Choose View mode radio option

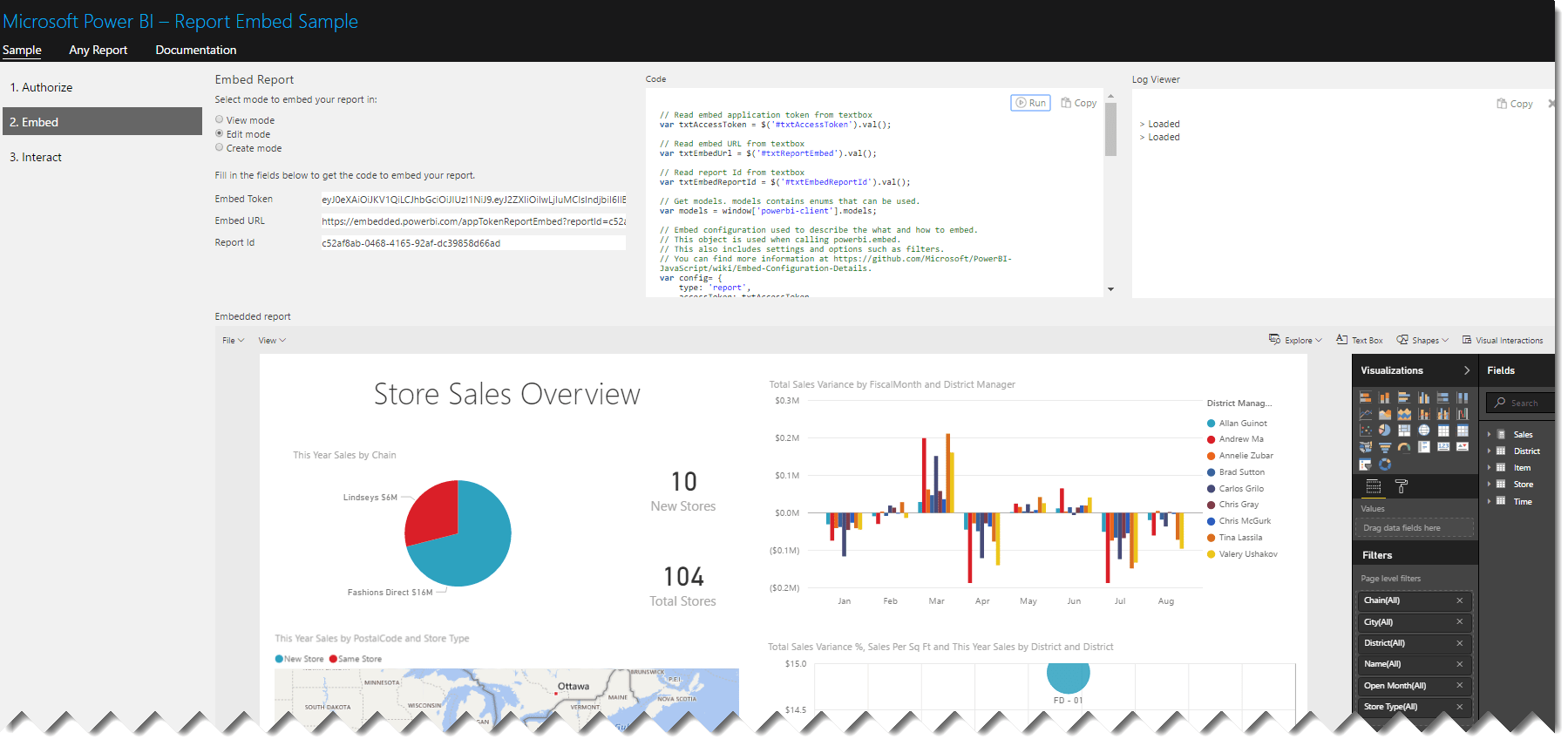[x=220, y=119]
